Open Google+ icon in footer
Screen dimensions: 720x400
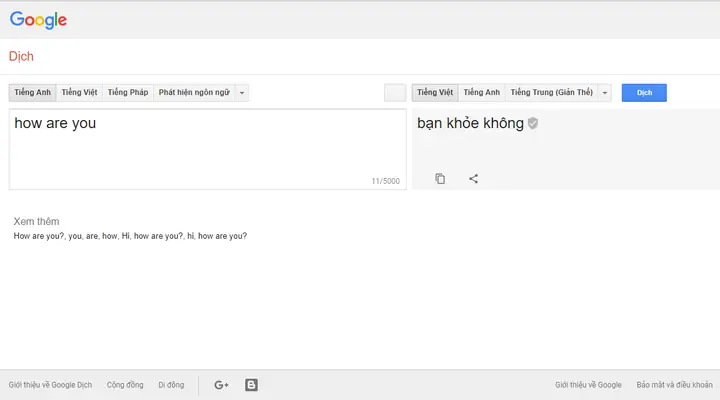point(221,385)
